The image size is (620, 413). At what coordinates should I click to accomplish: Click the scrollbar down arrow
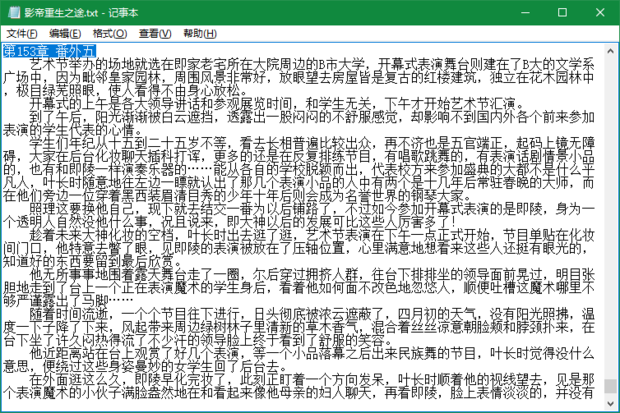(611, 404)
